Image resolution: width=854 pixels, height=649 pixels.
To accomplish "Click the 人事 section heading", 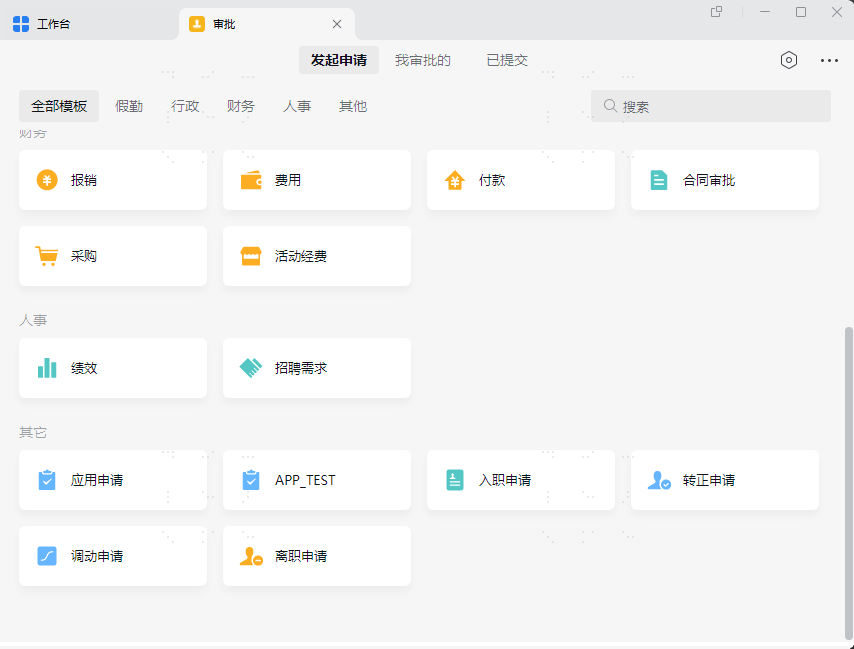I will [33, 320].
